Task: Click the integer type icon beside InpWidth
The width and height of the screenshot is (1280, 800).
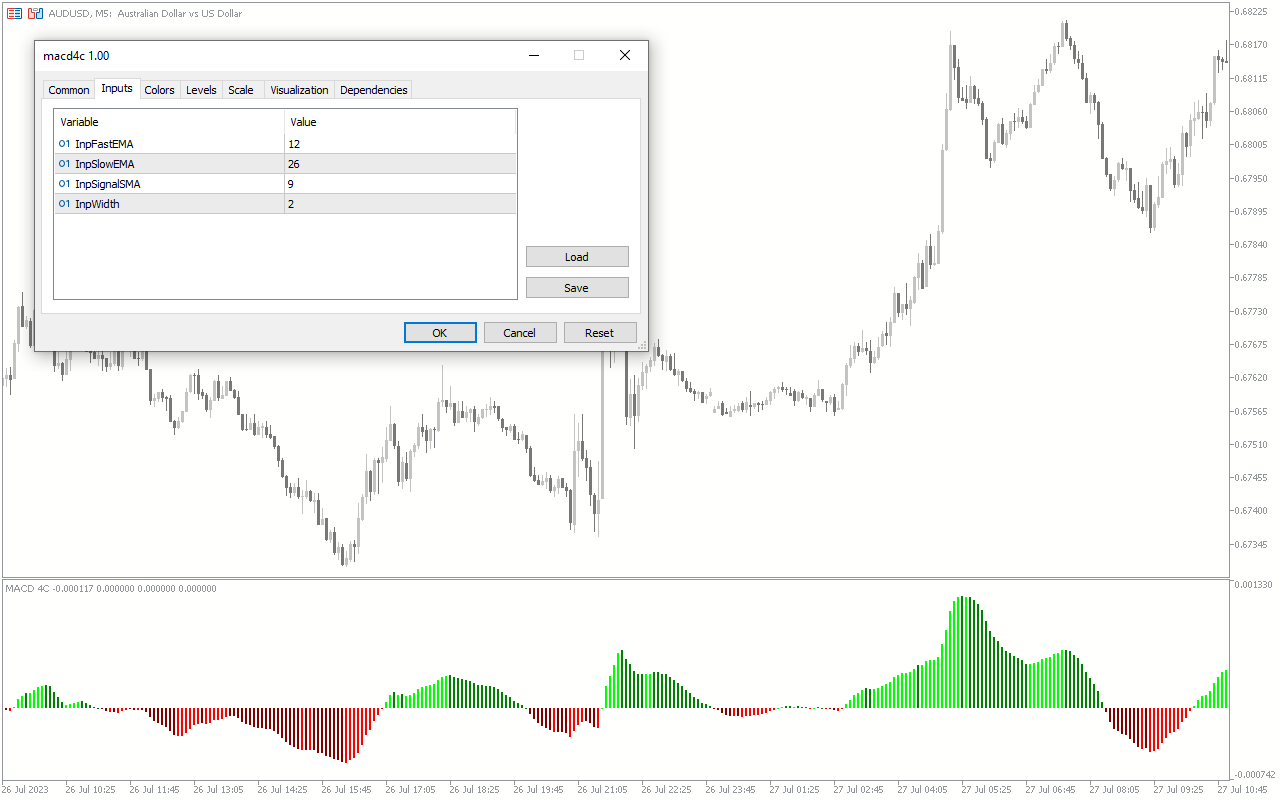Action: click(x=64, y=204)
